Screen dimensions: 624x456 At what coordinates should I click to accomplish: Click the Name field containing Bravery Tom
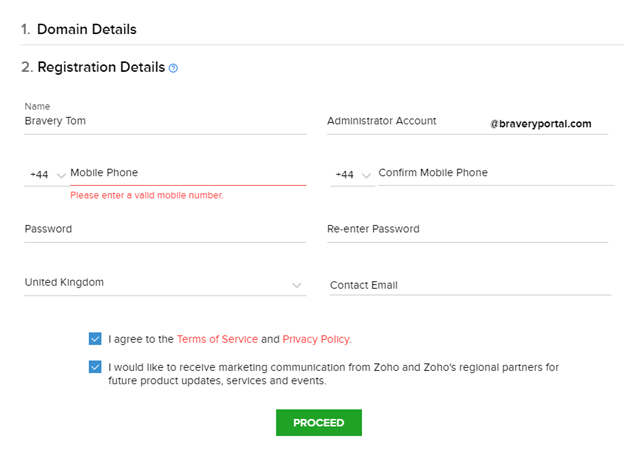165,121
